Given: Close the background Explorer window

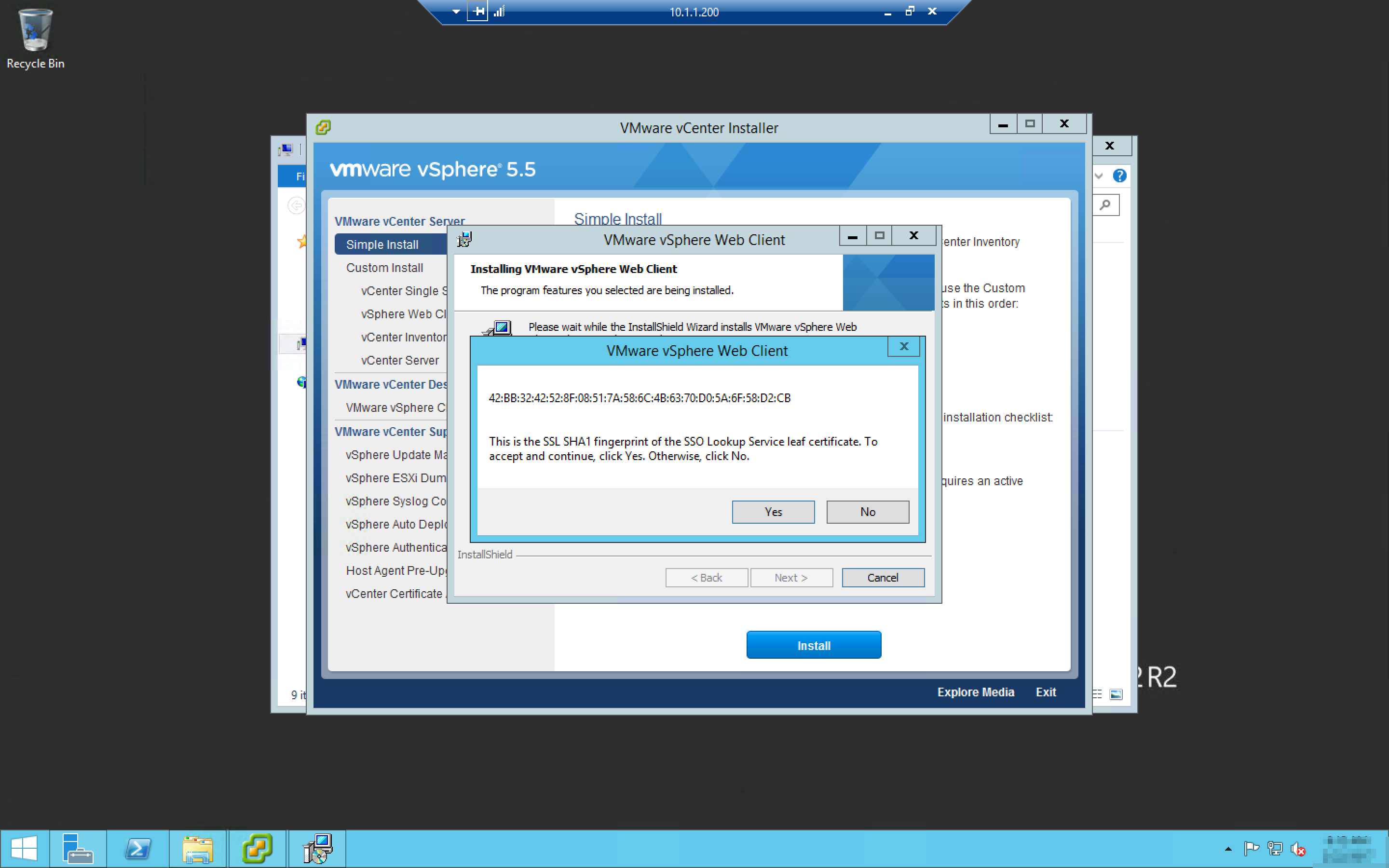Looking at the screenshot, I should pos(1110,146).
